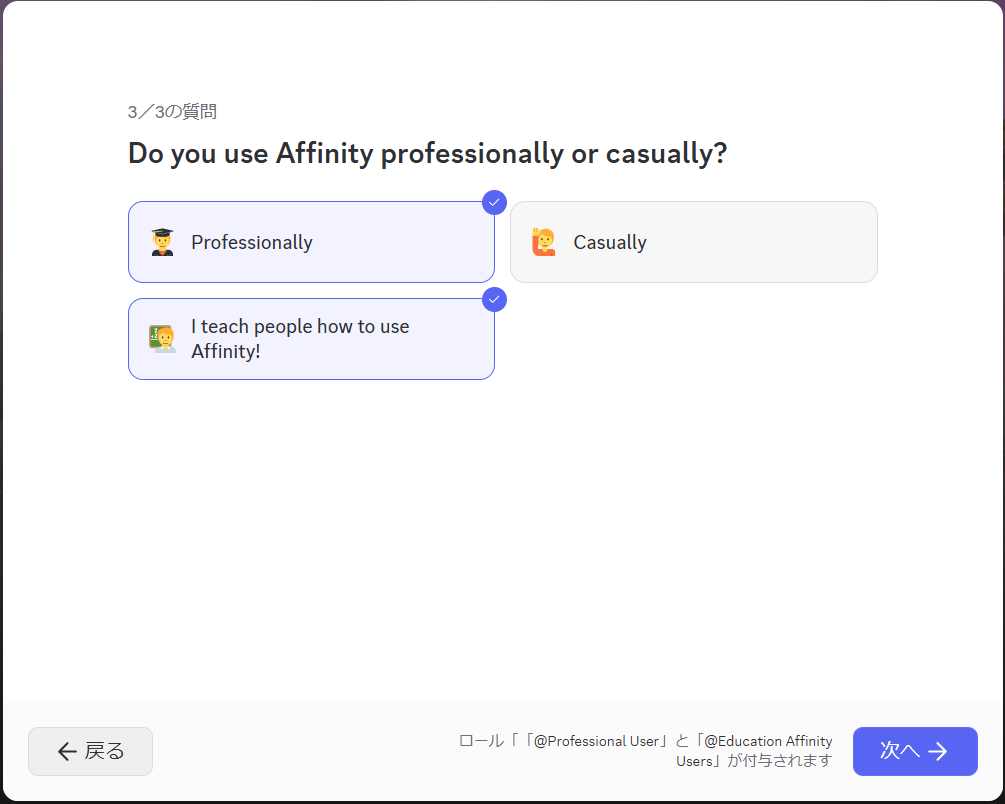Viewport: 1005px width, 804px height.
Task: Go back with the 戻る button
Action: coord(90,752)
